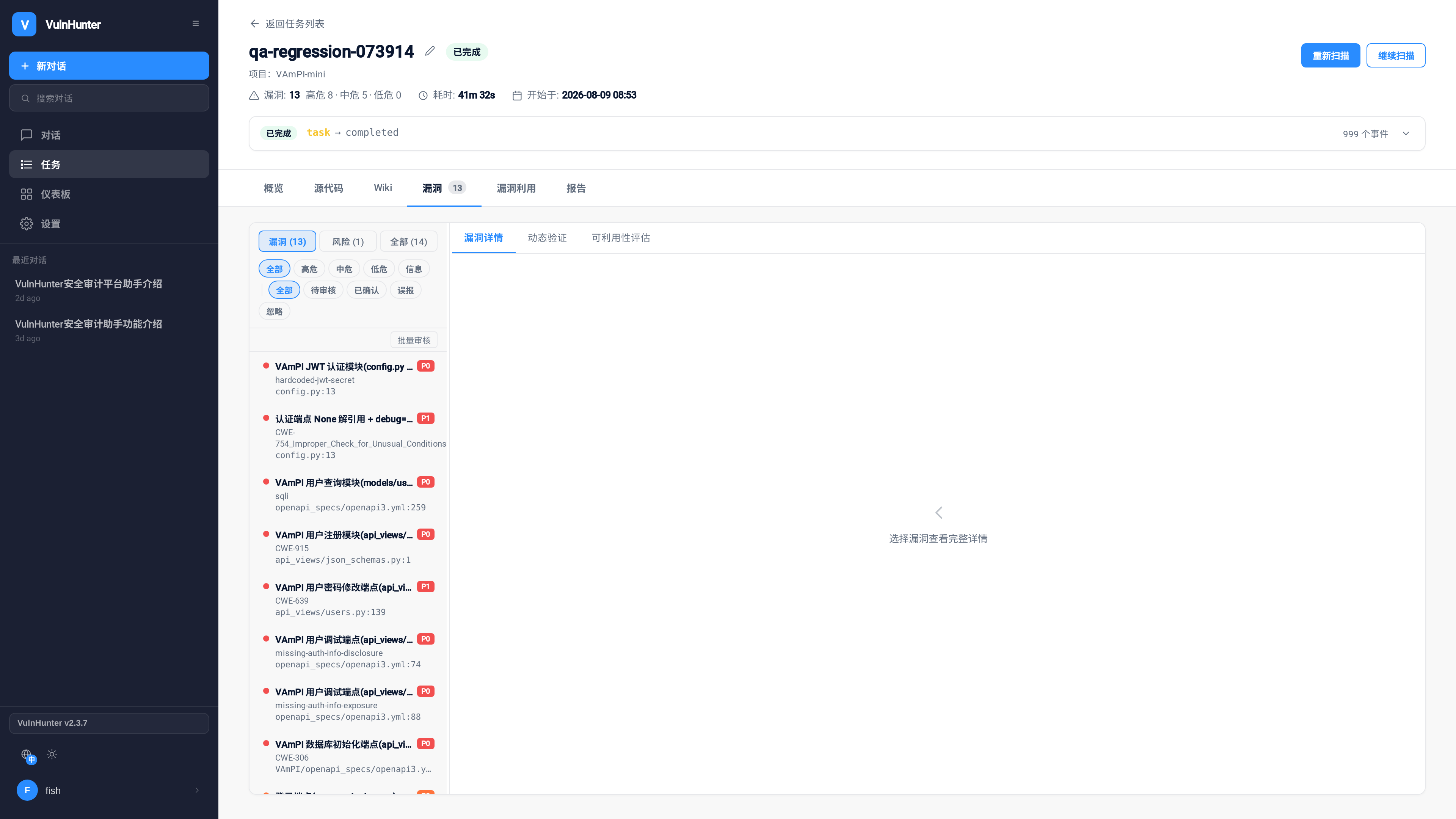The width and height of the screenshot is (1456, 819).
Task: Open VAmPI 用户查询模块 sqli item
Action: [x=348, y=494]
